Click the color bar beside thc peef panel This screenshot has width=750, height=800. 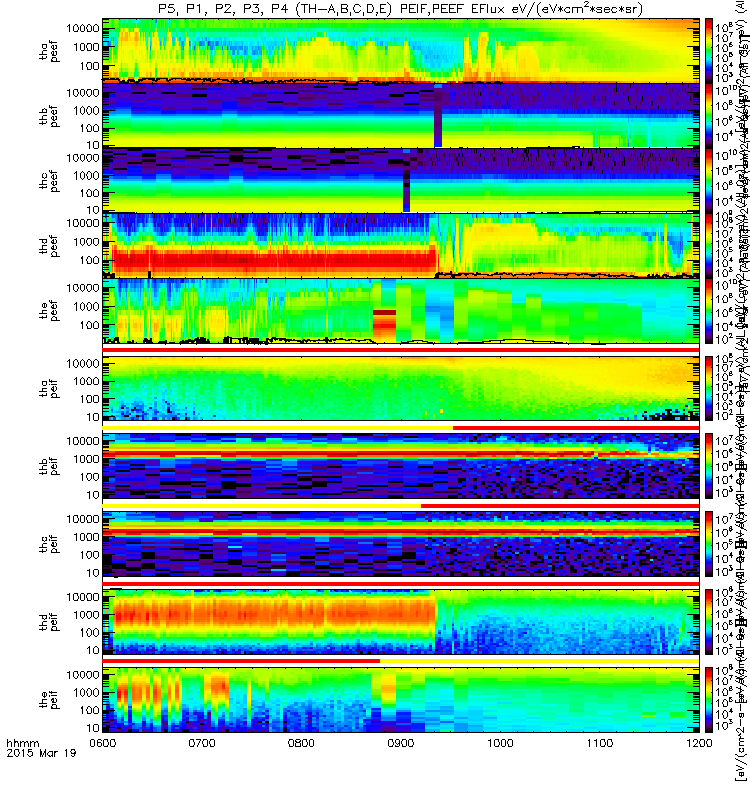(x=709, y=181)
